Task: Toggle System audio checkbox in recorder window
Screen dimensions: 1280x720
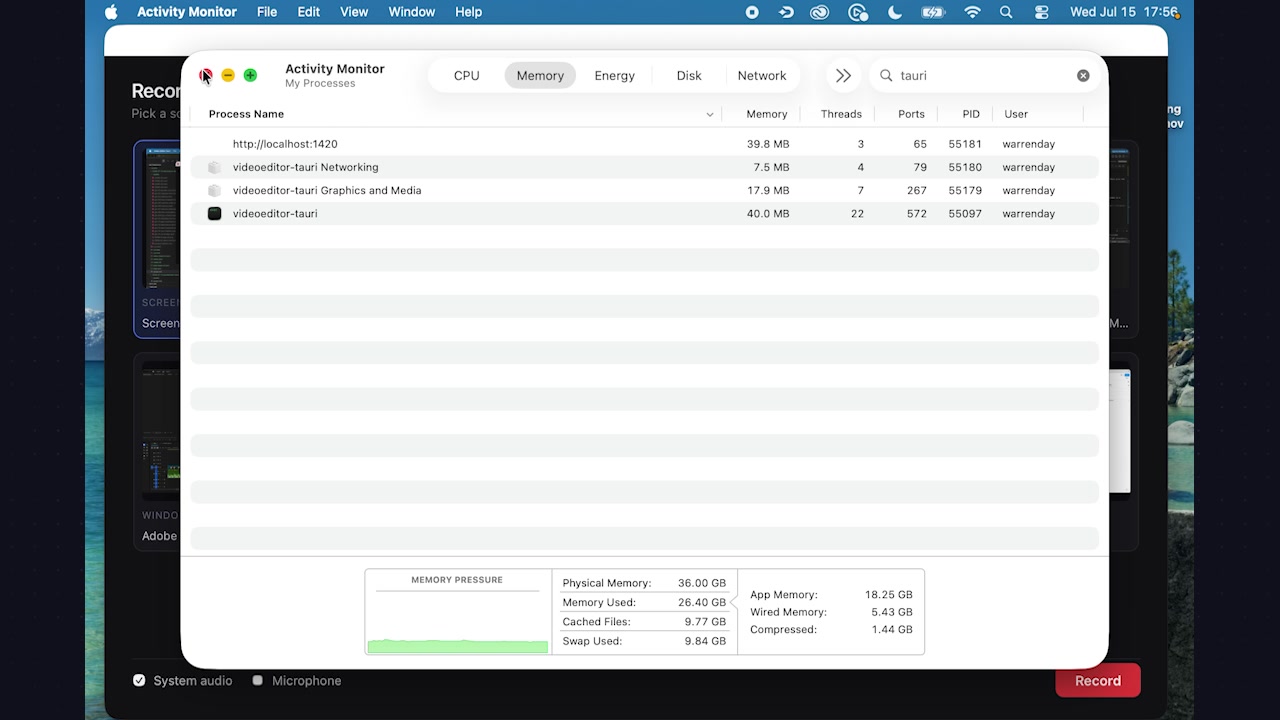Action: tap(139, 680)
